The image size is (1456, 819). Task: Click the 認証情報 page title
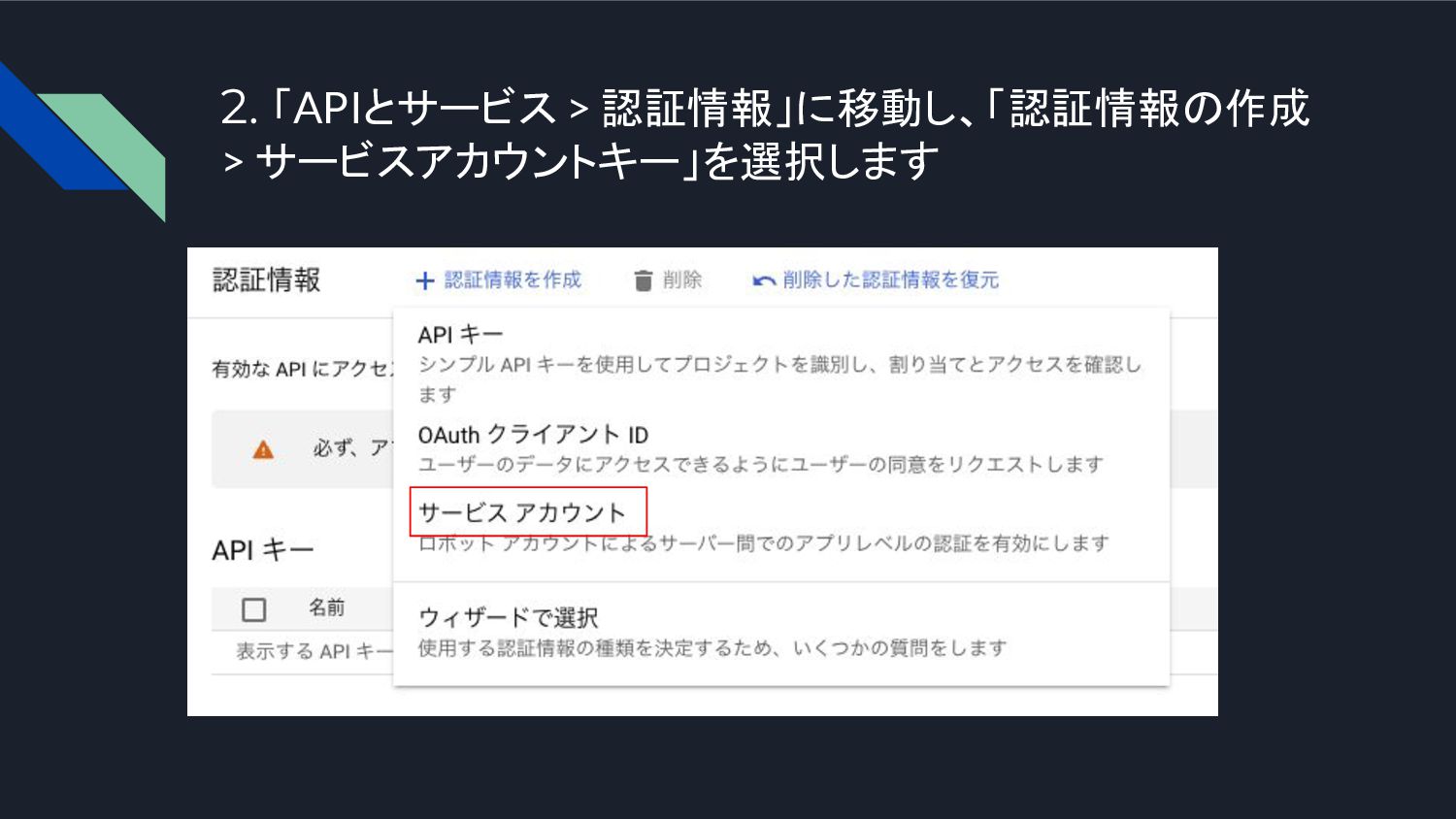point(267,280)
